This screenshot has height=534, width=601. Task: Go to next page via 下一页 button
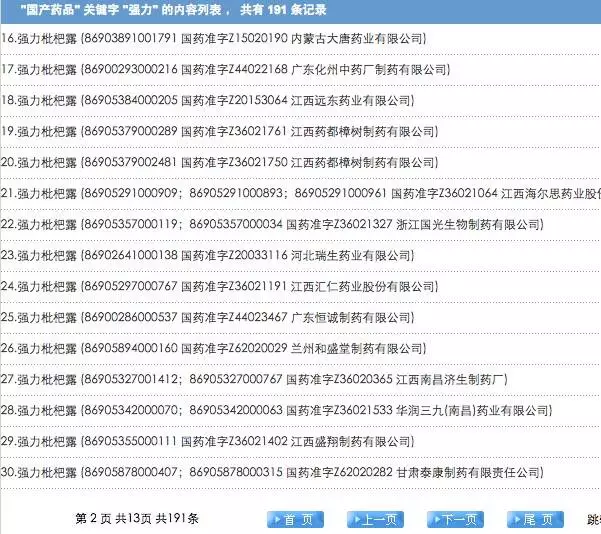pos(455,519)
